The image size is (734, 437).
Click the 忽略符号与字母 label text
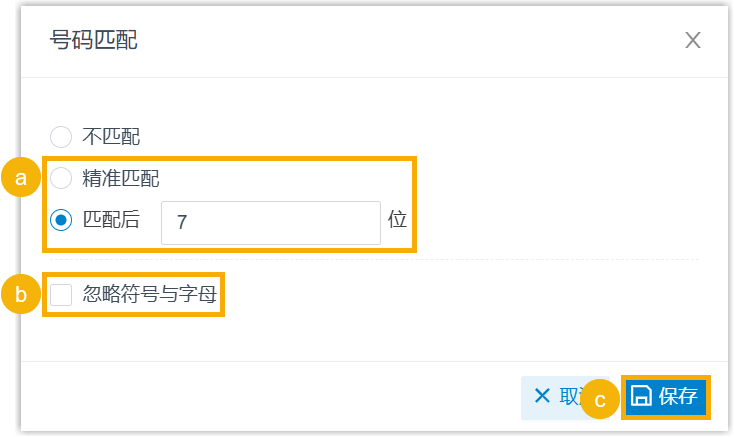(x=150, y=294)
